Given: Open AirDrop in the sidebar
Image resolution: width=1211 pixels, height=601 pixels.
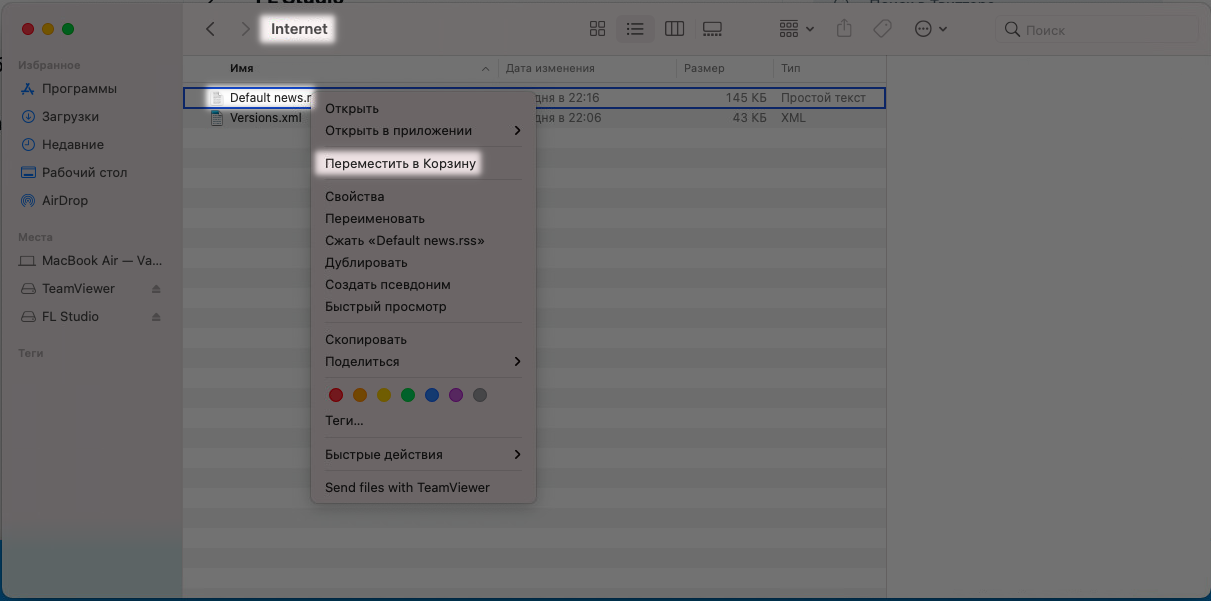Looking at the screenshot, I should (x=65, y=200).
